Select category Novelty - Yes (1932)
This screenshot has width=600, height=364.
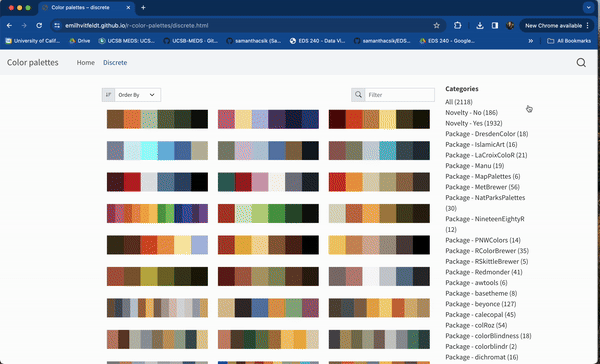coord(474,123)
